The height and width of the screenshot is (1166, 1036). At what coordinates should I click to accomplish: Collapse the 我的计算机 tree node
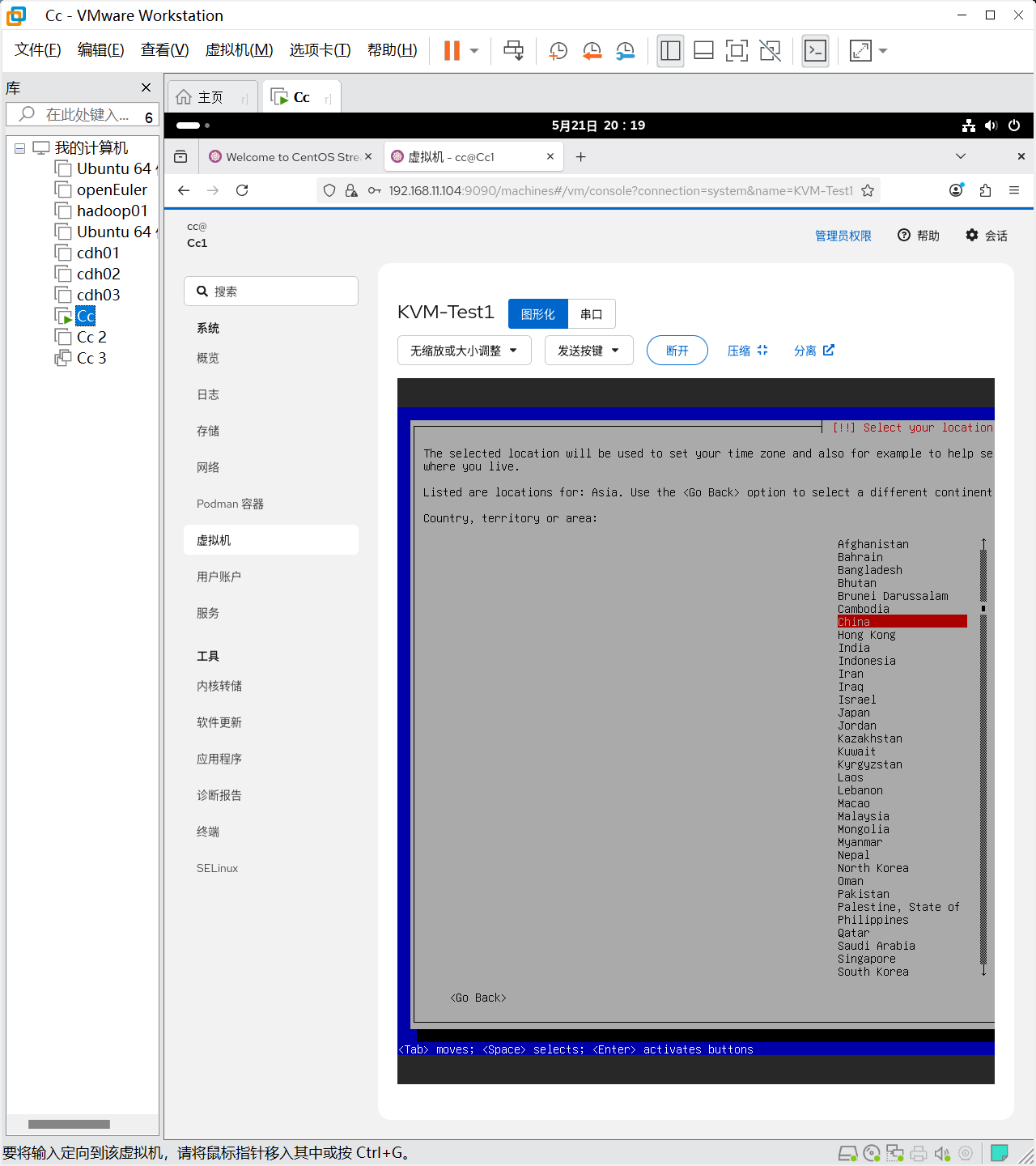[x=20, y=148]
